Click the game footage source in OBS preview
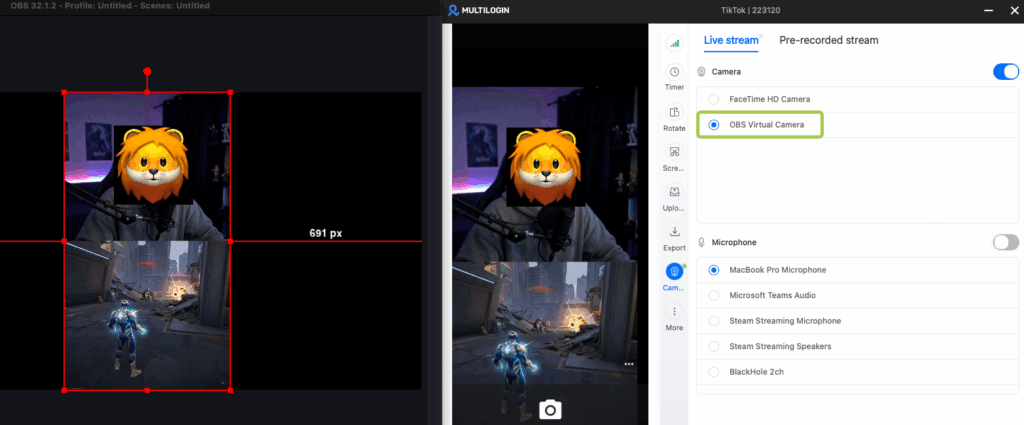 [147, 315]
